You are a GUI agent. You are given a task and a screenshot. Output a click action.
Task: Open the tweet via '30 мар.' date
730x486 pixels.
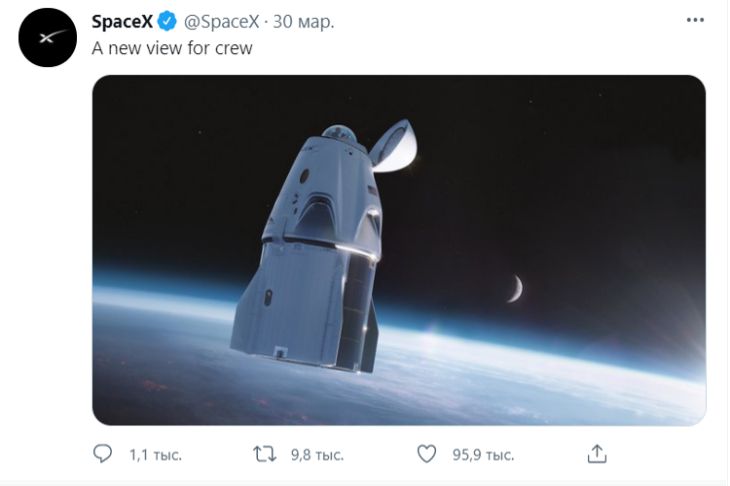point(306,22)
